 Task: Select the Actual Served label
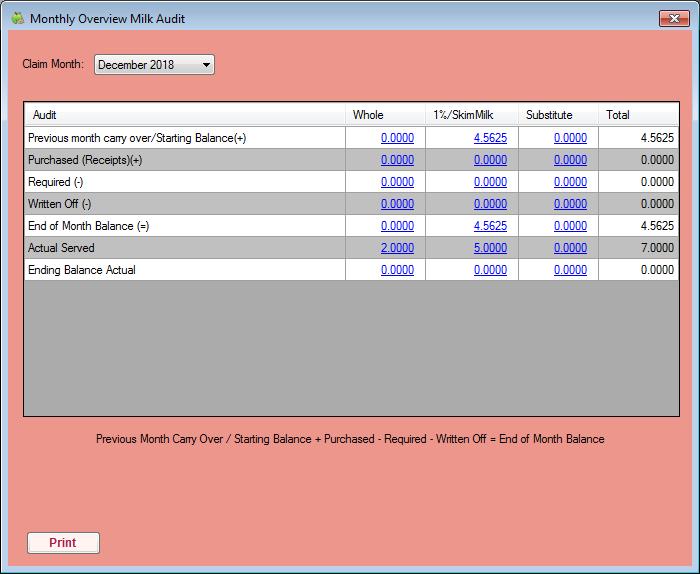61,248
